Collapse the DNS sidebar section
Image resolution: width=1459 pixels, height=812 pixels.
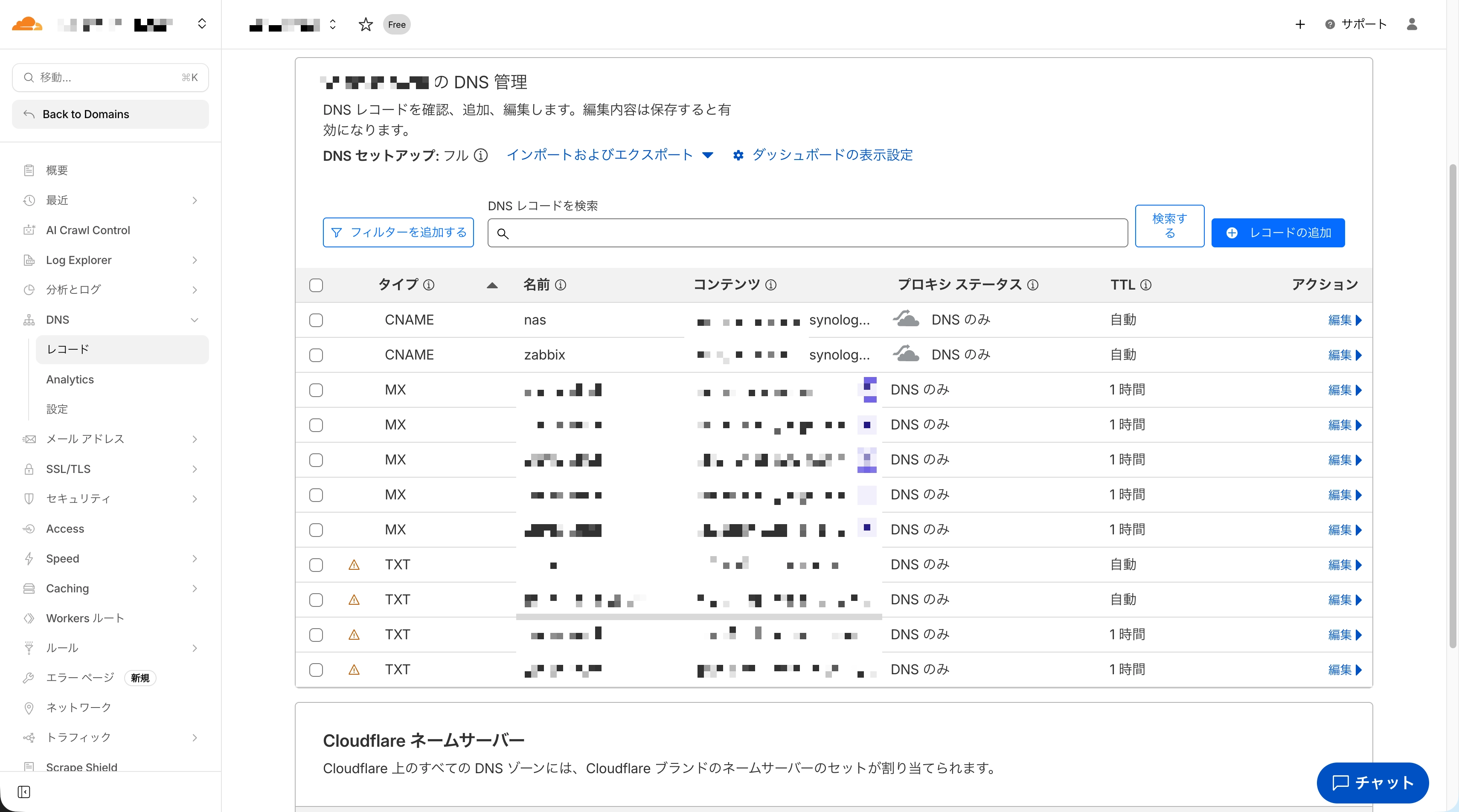pos(194,320)
